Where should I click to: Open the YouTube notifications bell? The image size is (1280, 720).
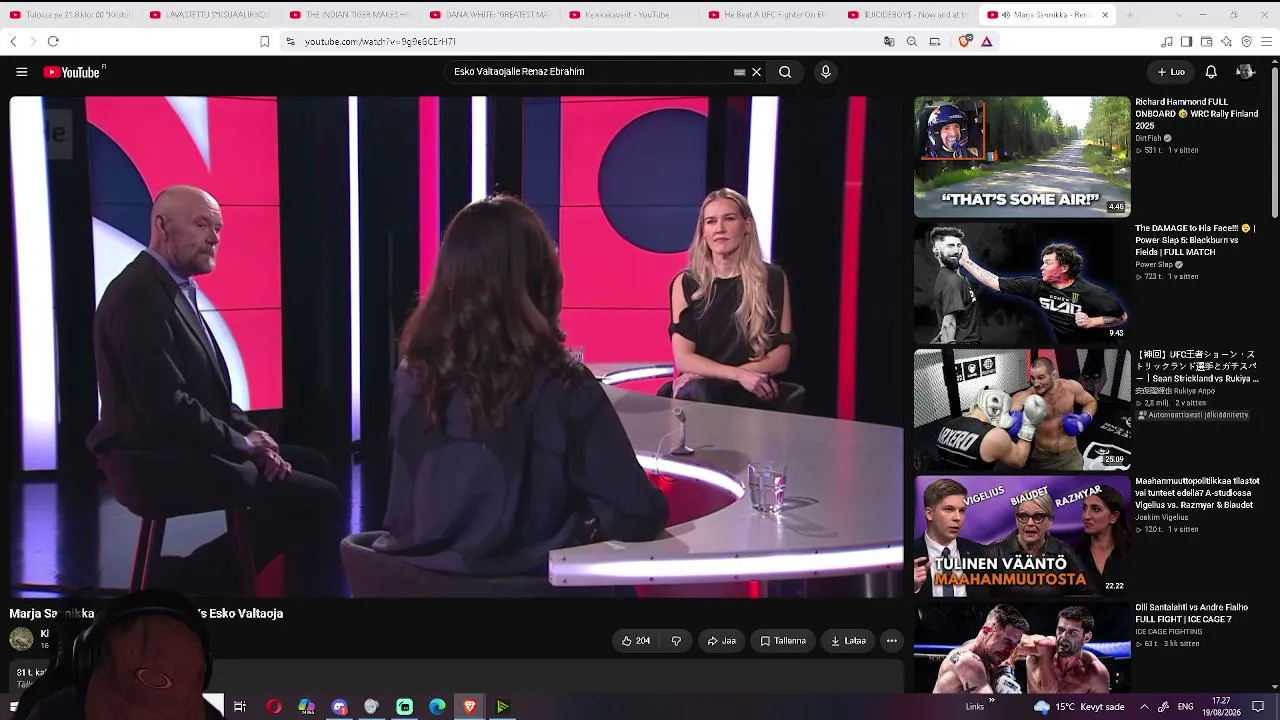tap(1211, 72)
